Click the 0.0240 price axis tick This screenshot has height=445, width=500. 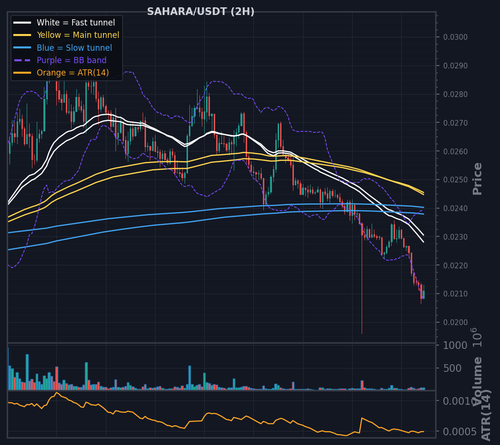(455, 208)
